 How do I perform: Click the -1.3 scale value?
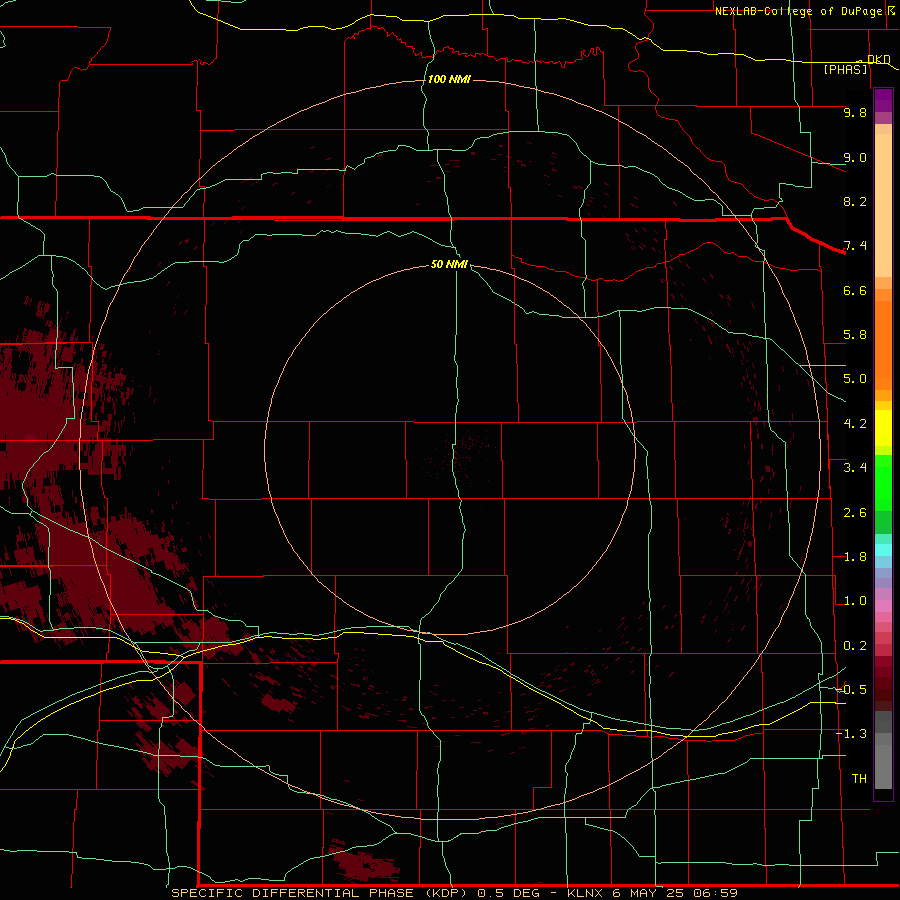point(852,734)
